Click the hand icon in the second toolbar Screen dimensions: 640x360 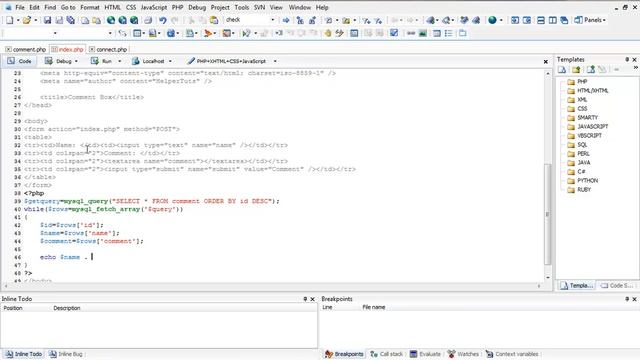tap(328, 33)
